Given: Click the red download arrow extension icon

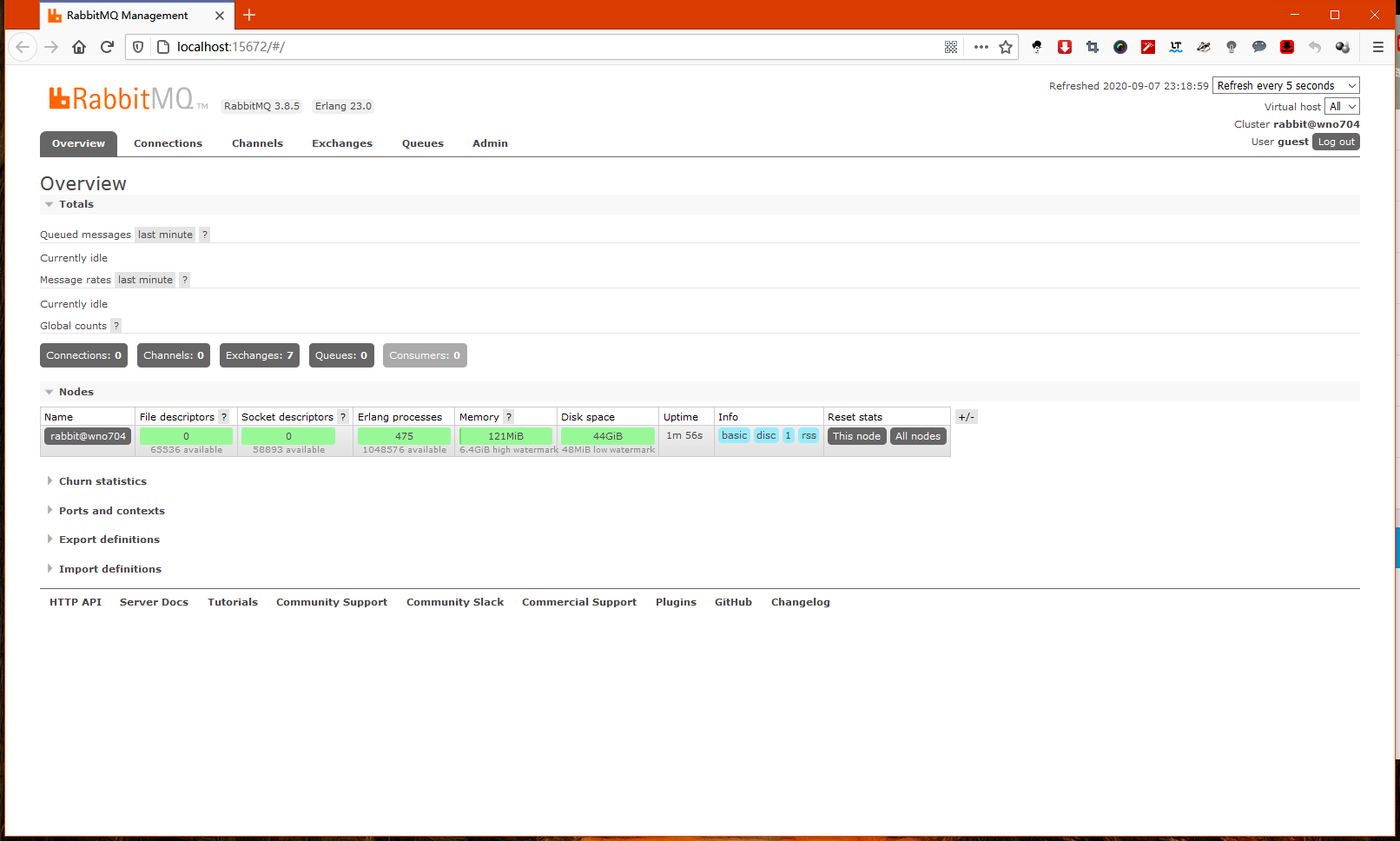Looking at the screenshot, I should [x=1065, y=47].
